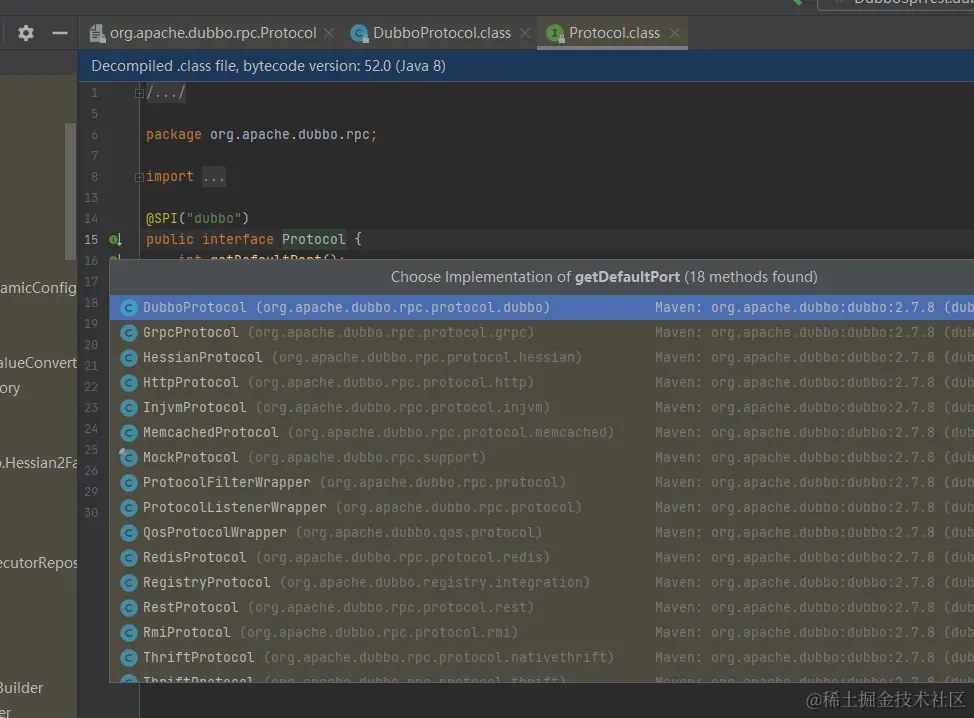Choose HessianProtocol implementation
Screen dimensions: 974x718
pyautogui.click(x=542, y=357)
